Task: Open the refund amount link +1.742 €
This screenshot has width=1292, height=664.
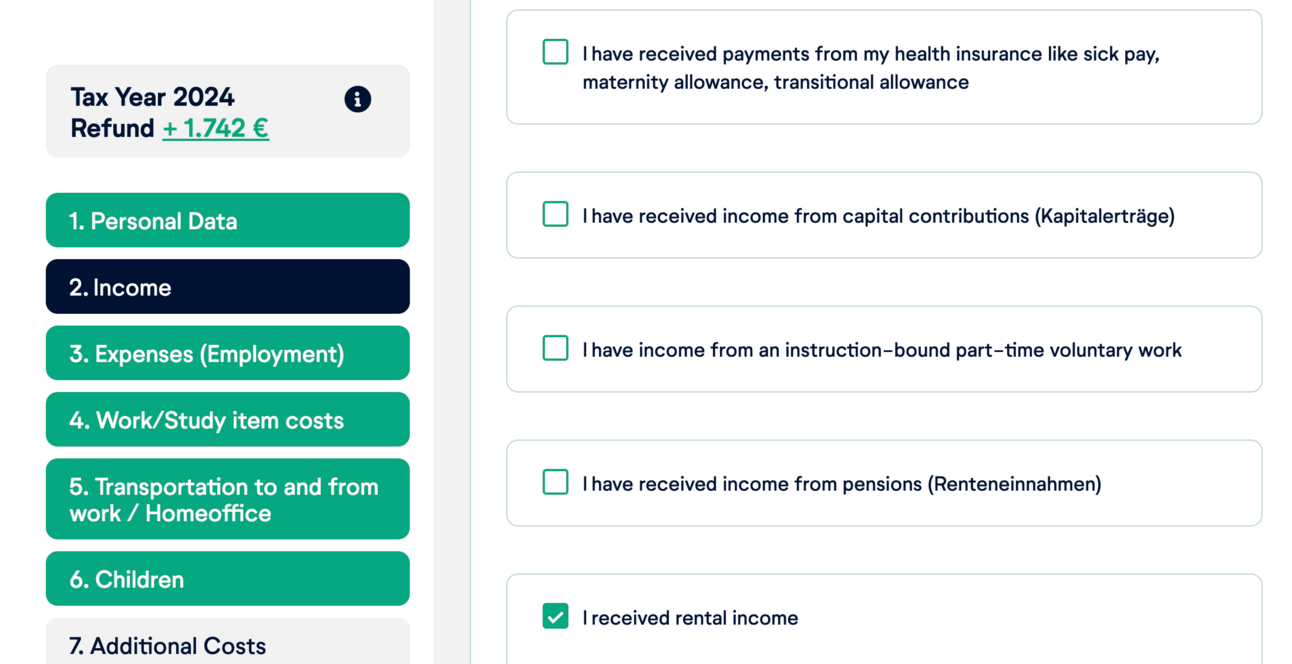Action: 215,129
